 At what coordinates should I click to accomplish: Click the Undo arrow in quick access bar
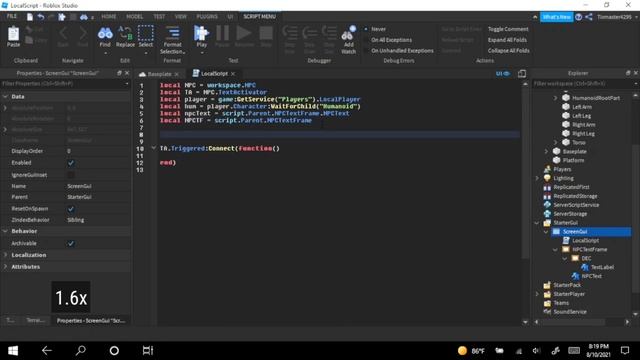point(41,17)
